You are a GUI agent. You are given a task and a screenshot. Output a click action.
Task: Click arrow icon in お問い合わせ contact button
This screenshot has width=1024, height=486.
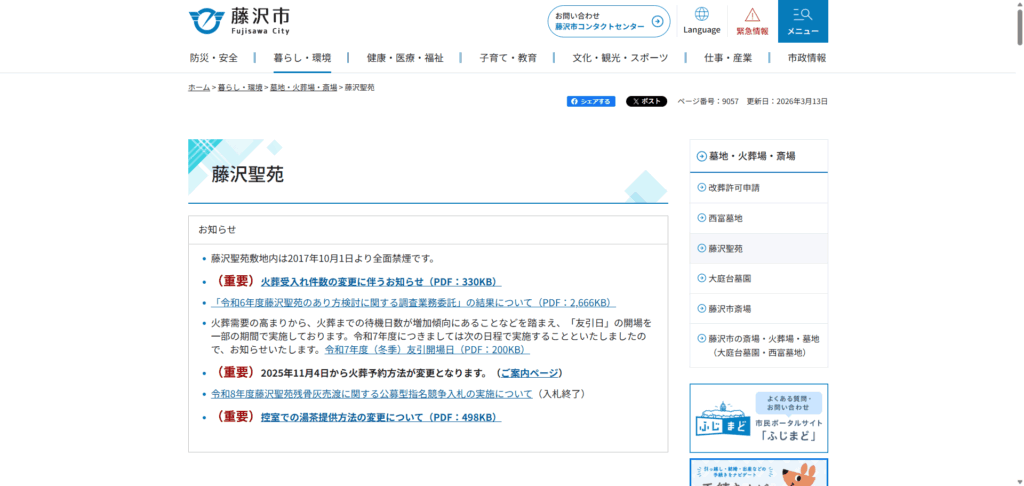[x=657, y=21]
